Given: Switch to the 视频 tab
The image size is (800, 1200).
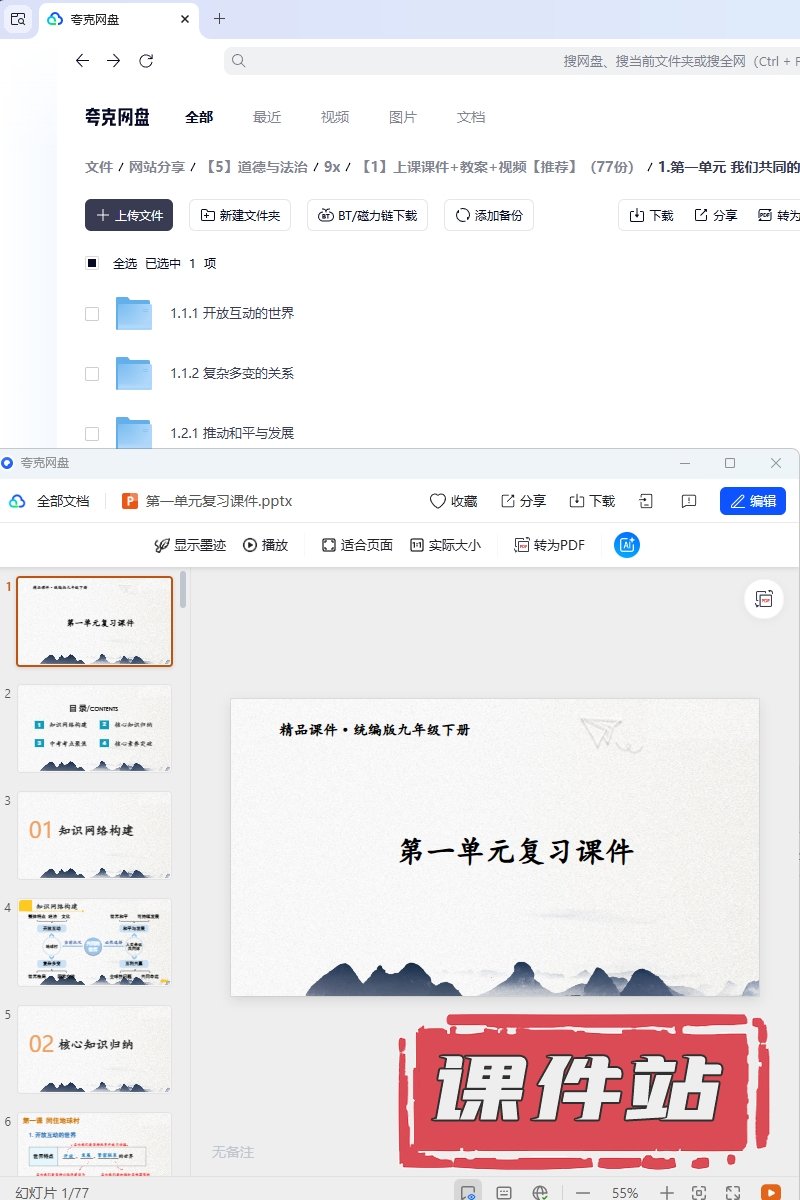Looking at the screenshot, I should [x=335, y=117].
